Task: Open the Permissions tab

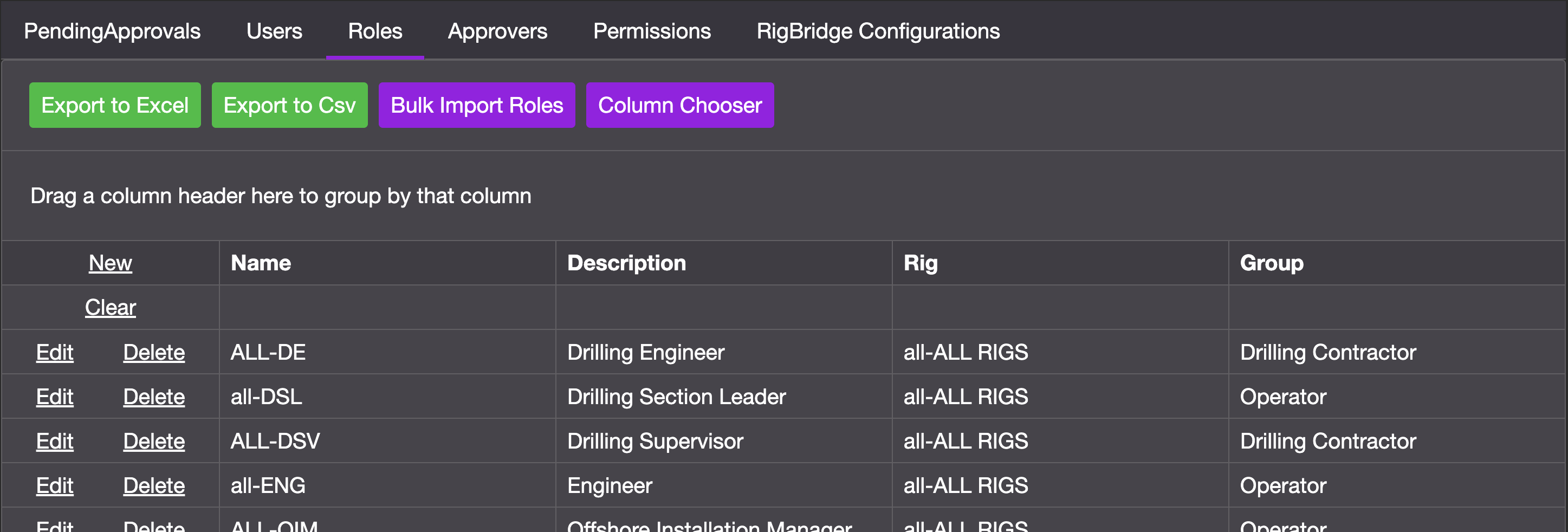Action: point(652,30)
